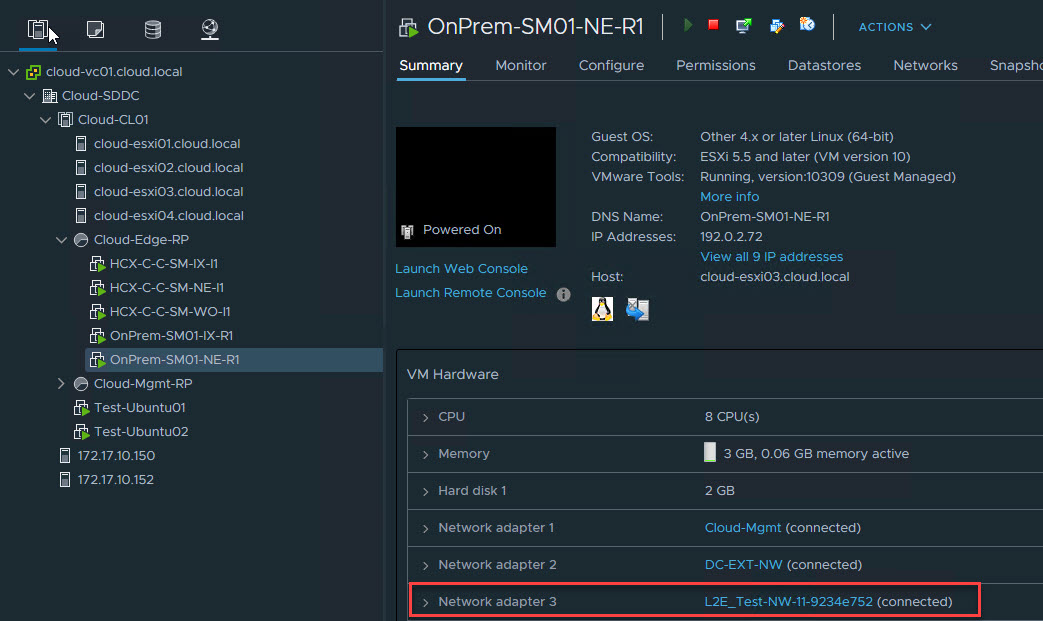Launch the console toolbar icon
Viewport: 1043px width, 621px height.
pos(744,26)
